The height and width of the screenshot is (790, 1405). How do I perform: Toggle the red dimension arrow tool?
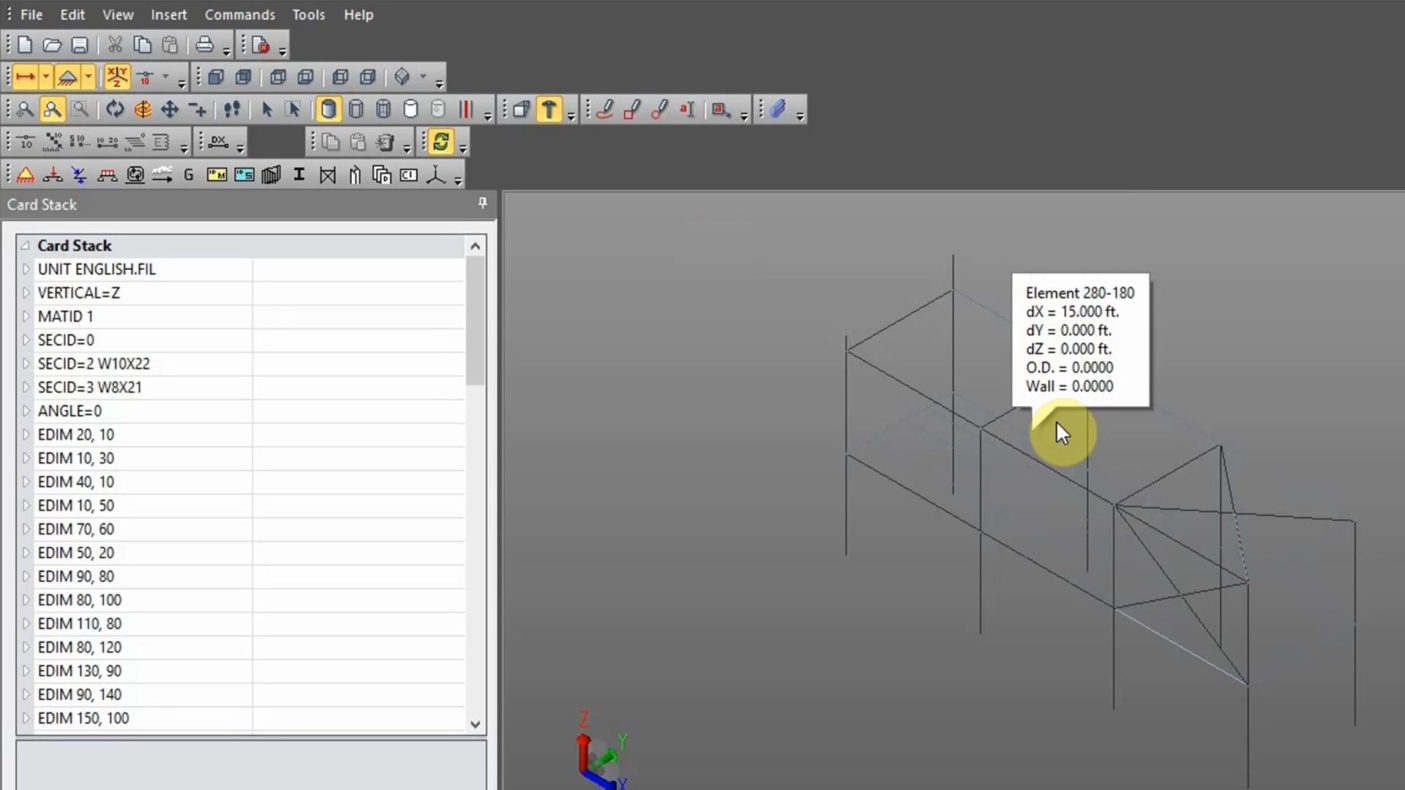point(25,77)
